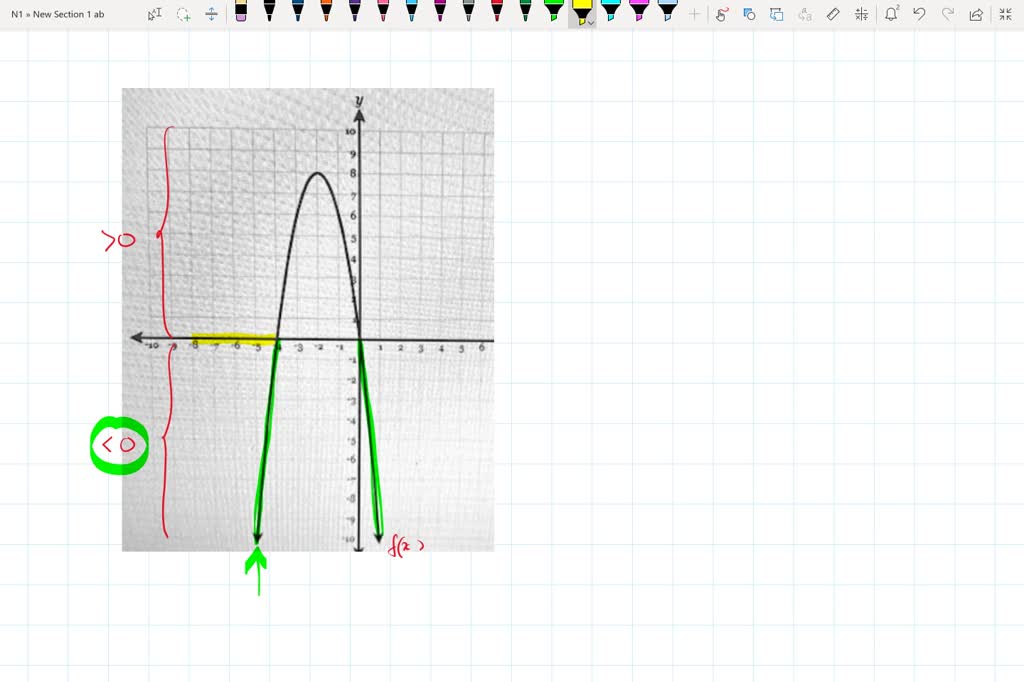Click the Share icon
The image size is (1024, 682).
[977, 14]
